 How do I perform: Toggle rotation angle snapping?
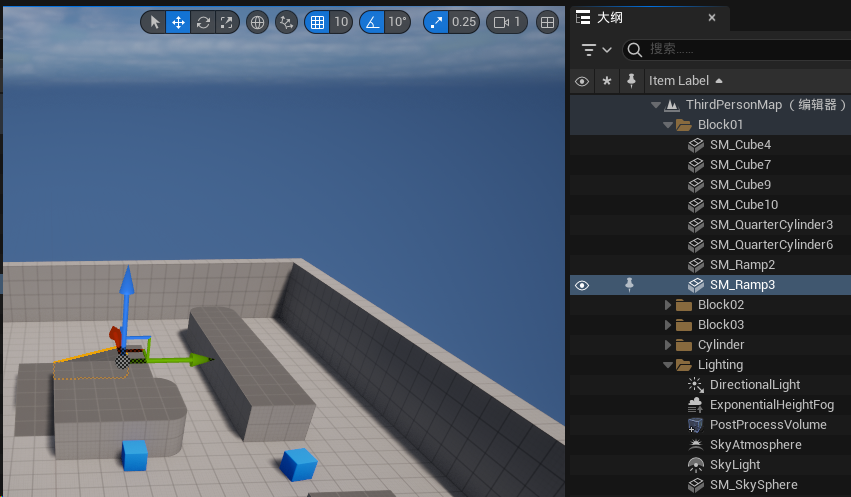pos(371,22)
